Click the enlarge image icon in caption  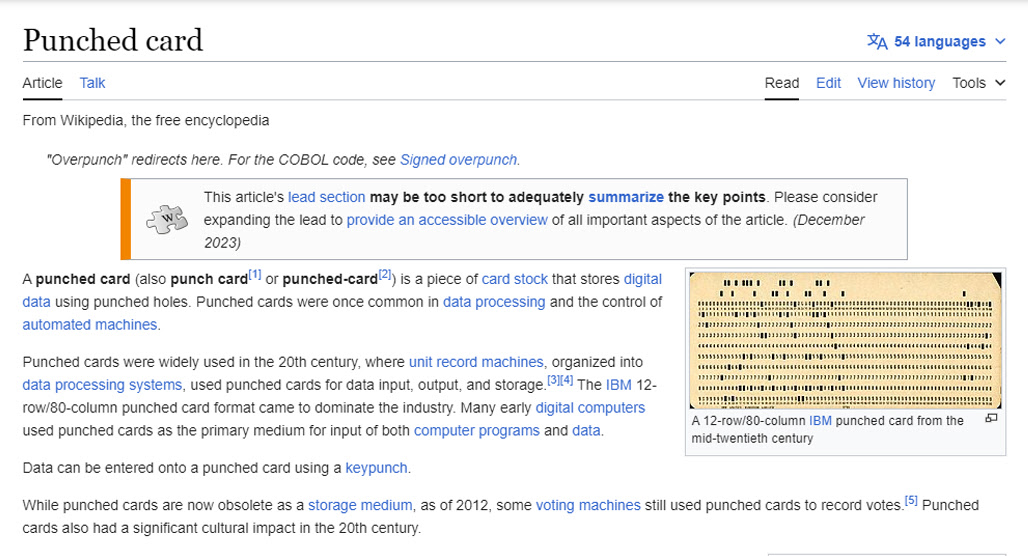[991, 418]
